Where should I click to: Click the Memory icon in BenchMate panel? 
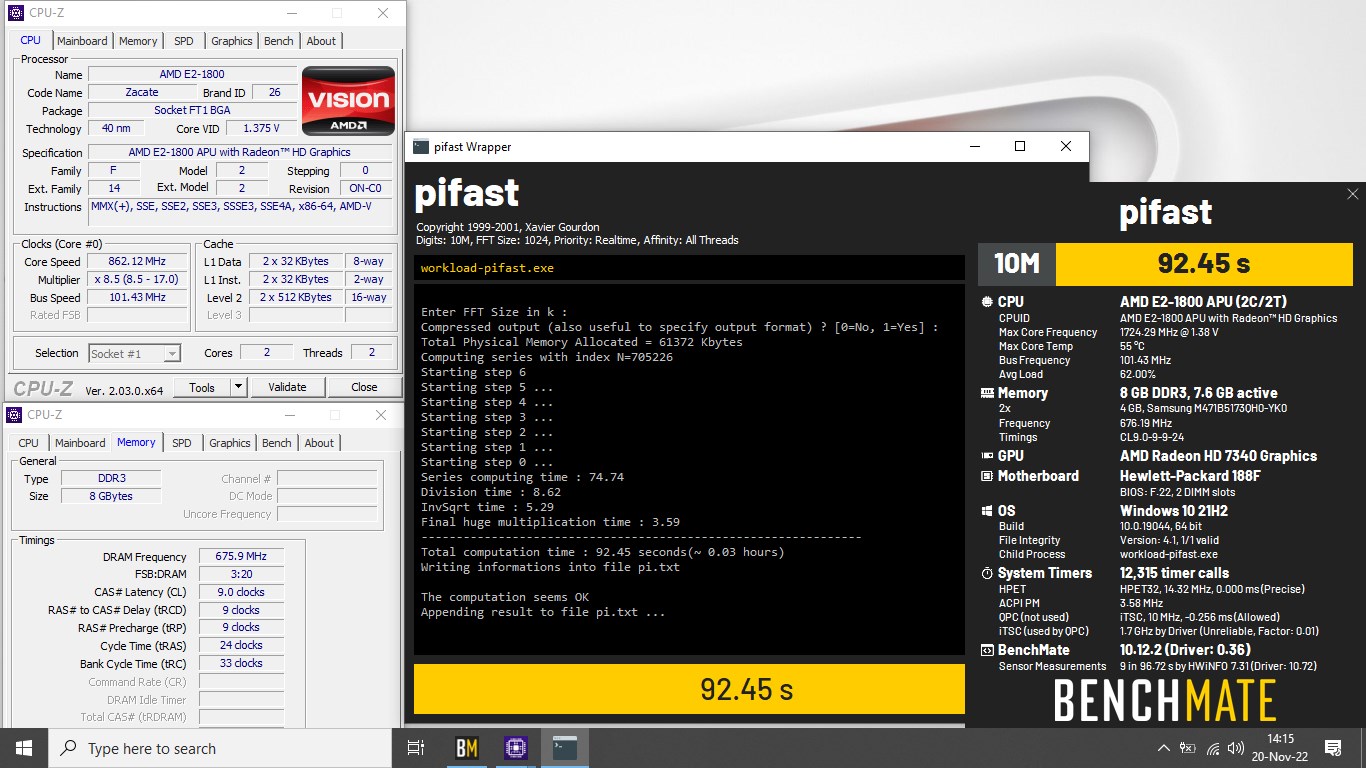coord(987,393)
